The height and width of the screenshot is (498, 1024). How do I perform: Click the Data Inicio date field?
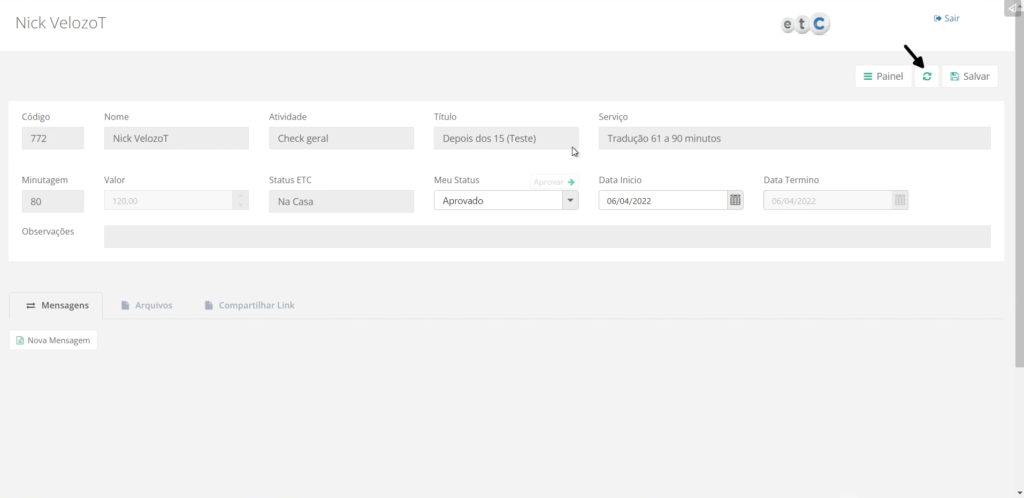click(x=661, y=200)
